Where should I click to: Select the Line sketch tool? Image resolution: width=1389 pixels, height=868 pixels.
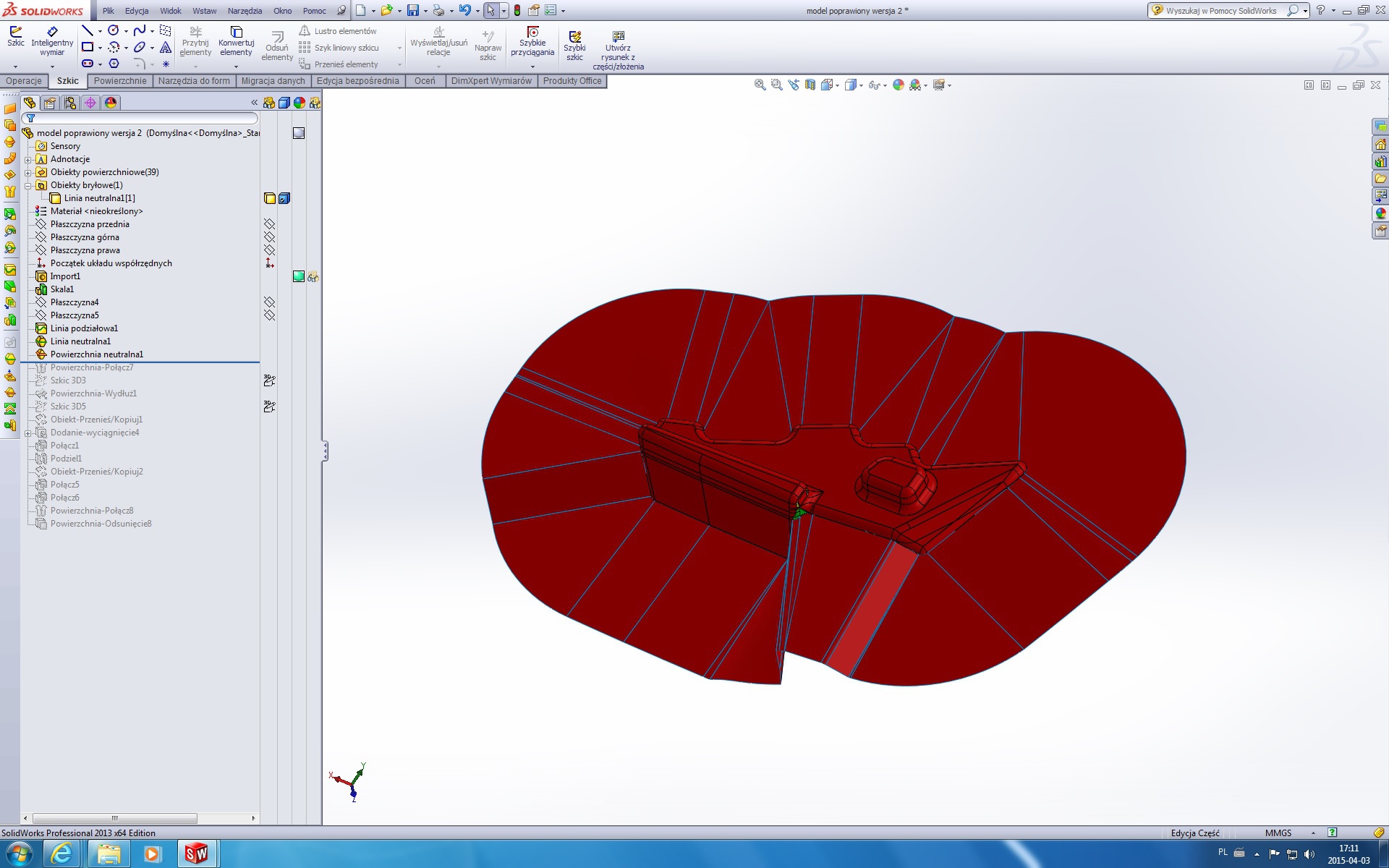point(88,30)
